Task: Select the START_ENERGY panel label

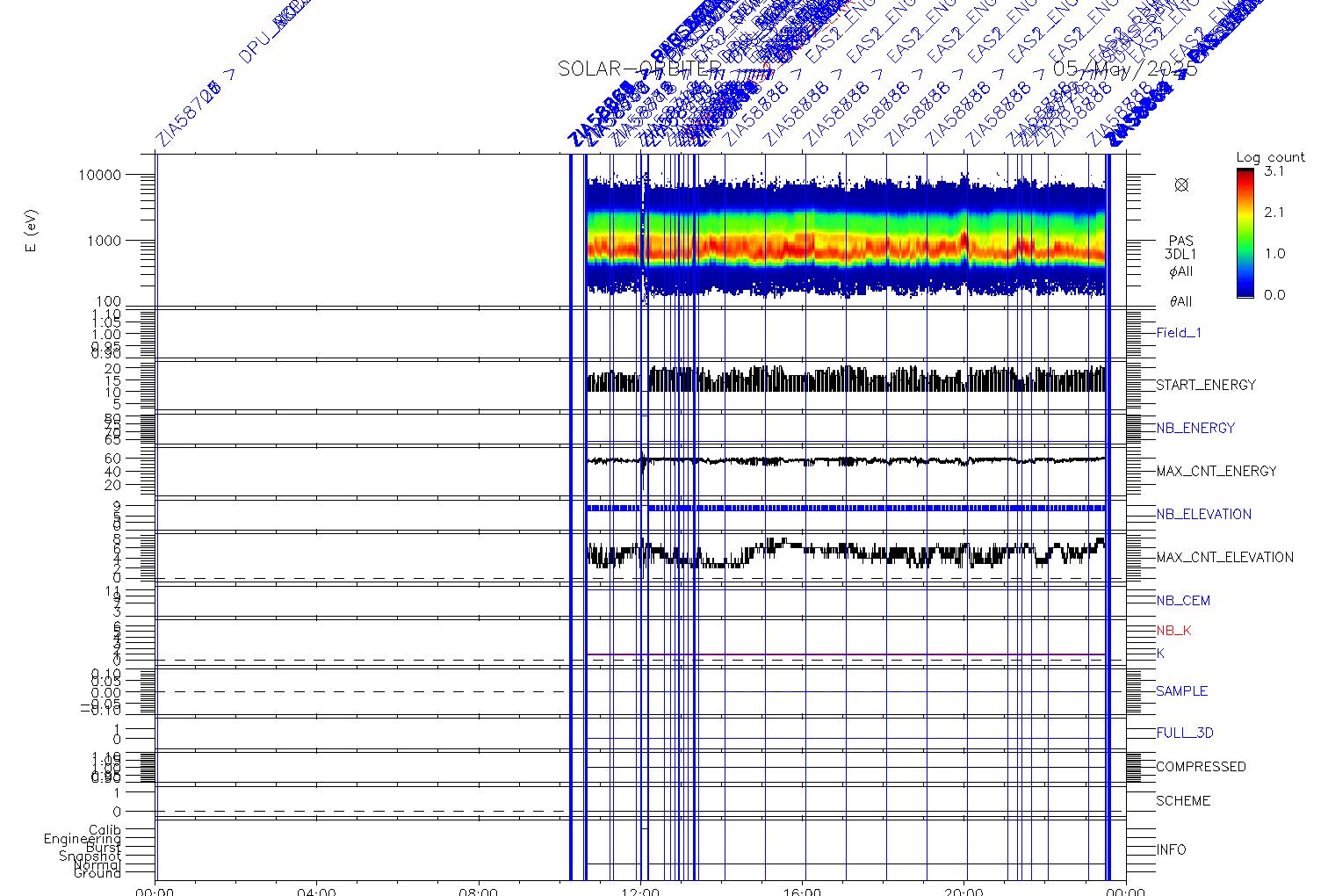Action: tap(1206, 385)
